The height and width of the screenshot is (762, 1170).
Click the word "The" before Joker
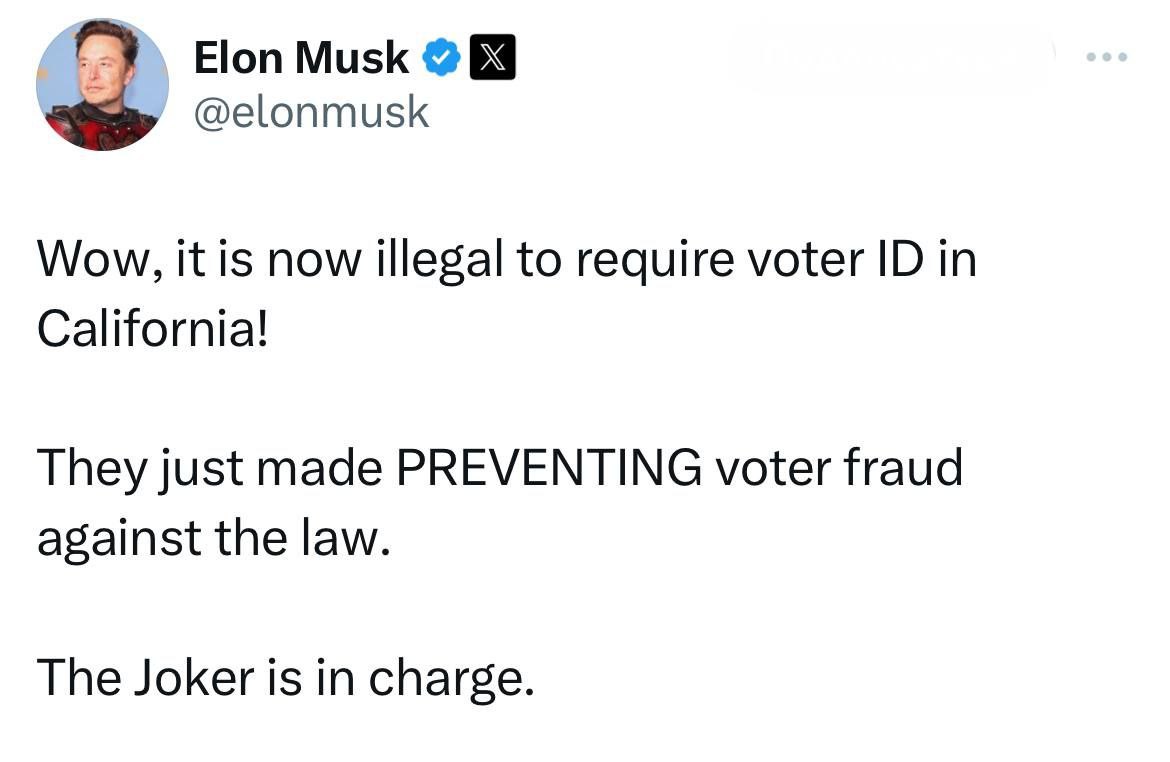(x=77, y=679)
